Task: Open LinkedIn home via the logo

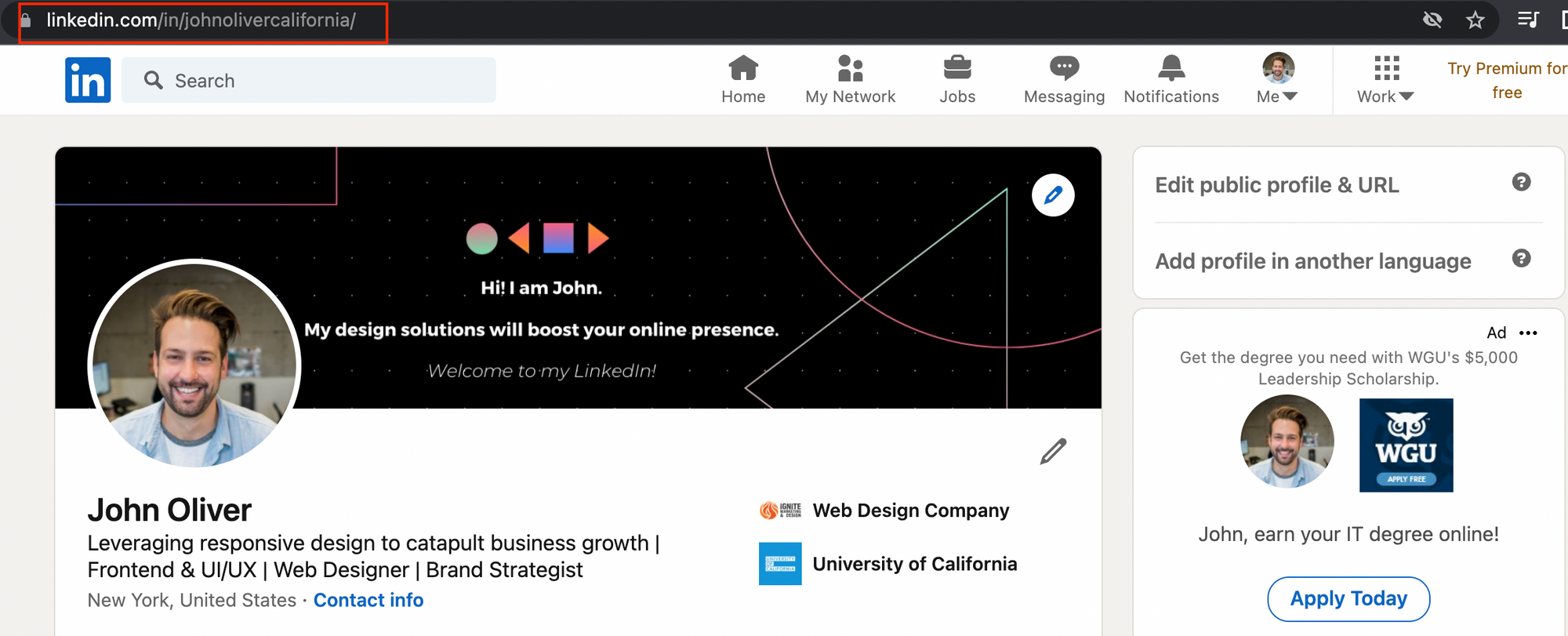Action: click(88, 79)
